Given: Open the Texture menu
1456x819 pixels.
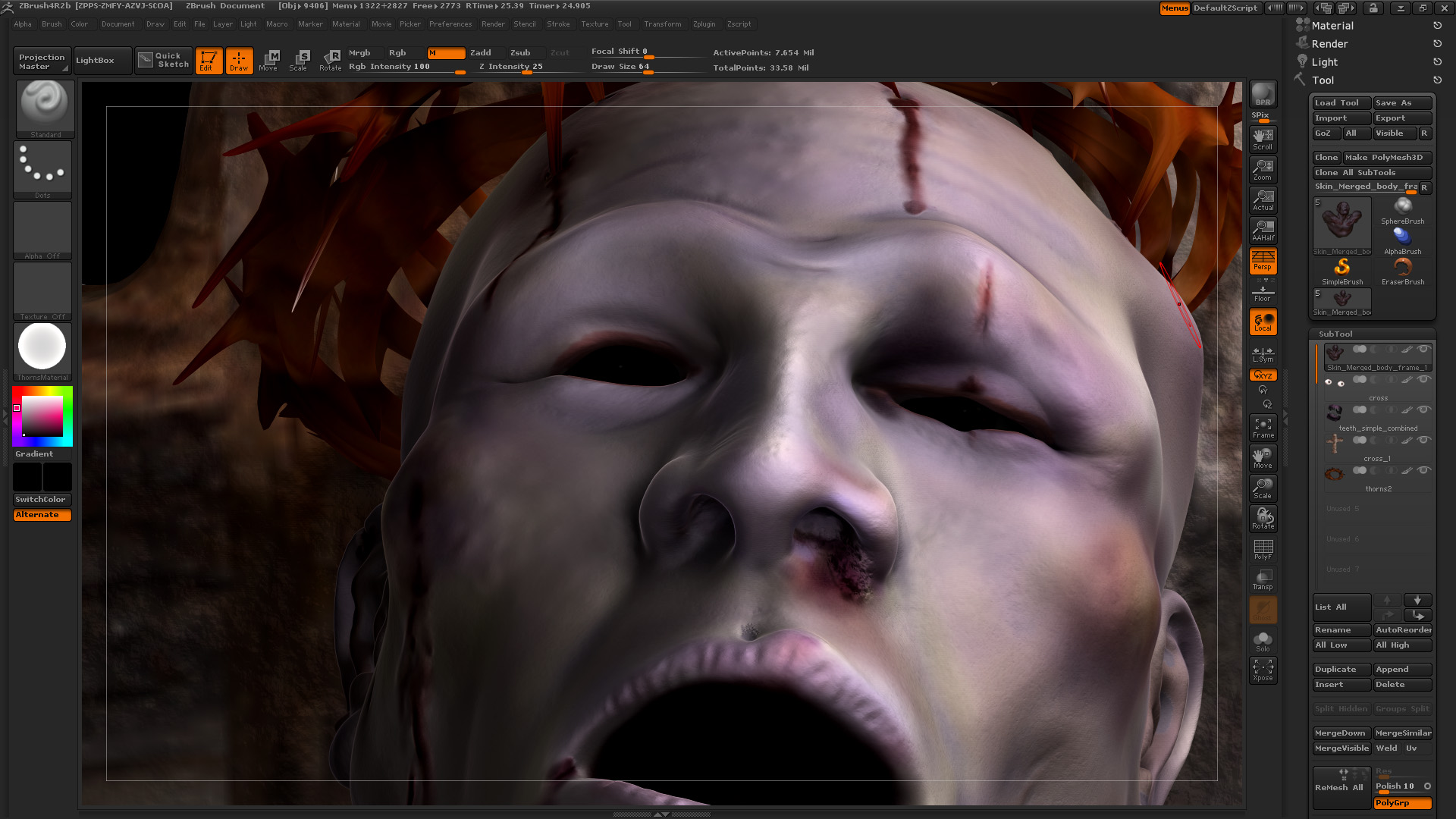Looking at the screenshot, I should pos(595,24).
